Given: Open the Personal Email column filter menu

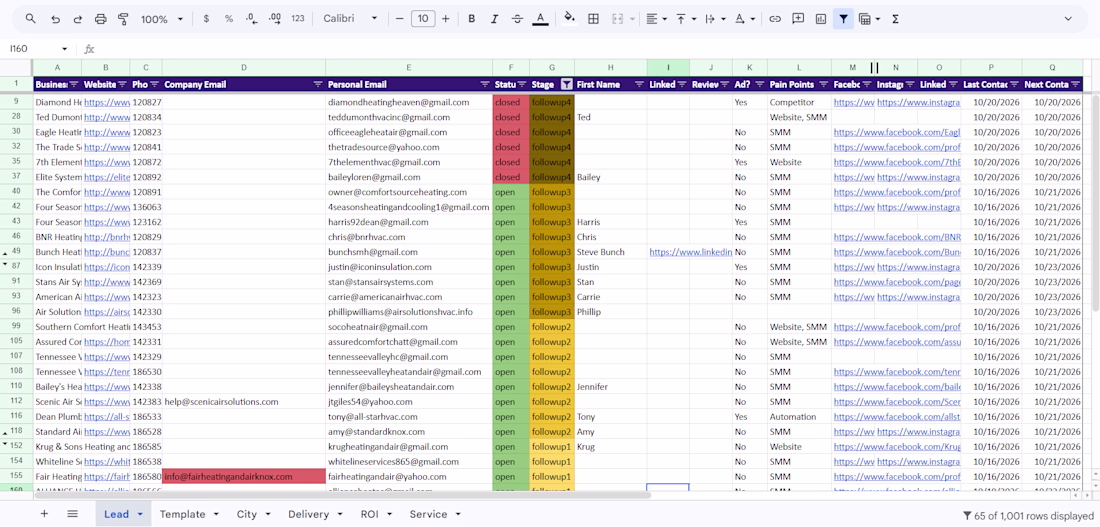Looking at the screenshot, I should (x=485, y=84).
